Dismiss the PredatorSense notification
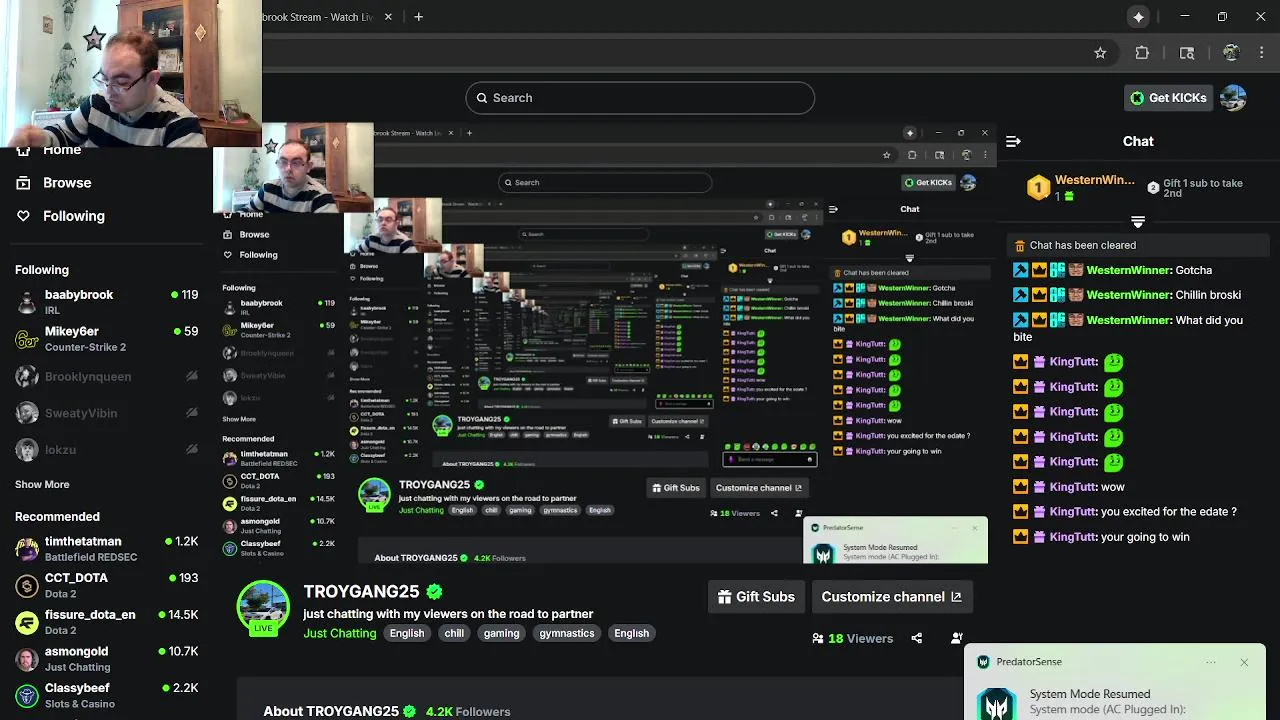Viewport: 1280px width, 720px height. pyautogui.click(x=1244, y=662)
